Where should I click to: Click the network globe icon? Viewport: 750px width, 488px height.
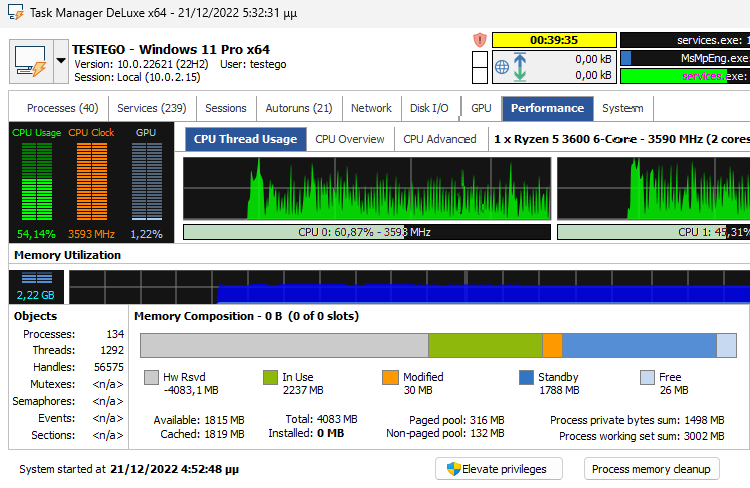(502, 67)
